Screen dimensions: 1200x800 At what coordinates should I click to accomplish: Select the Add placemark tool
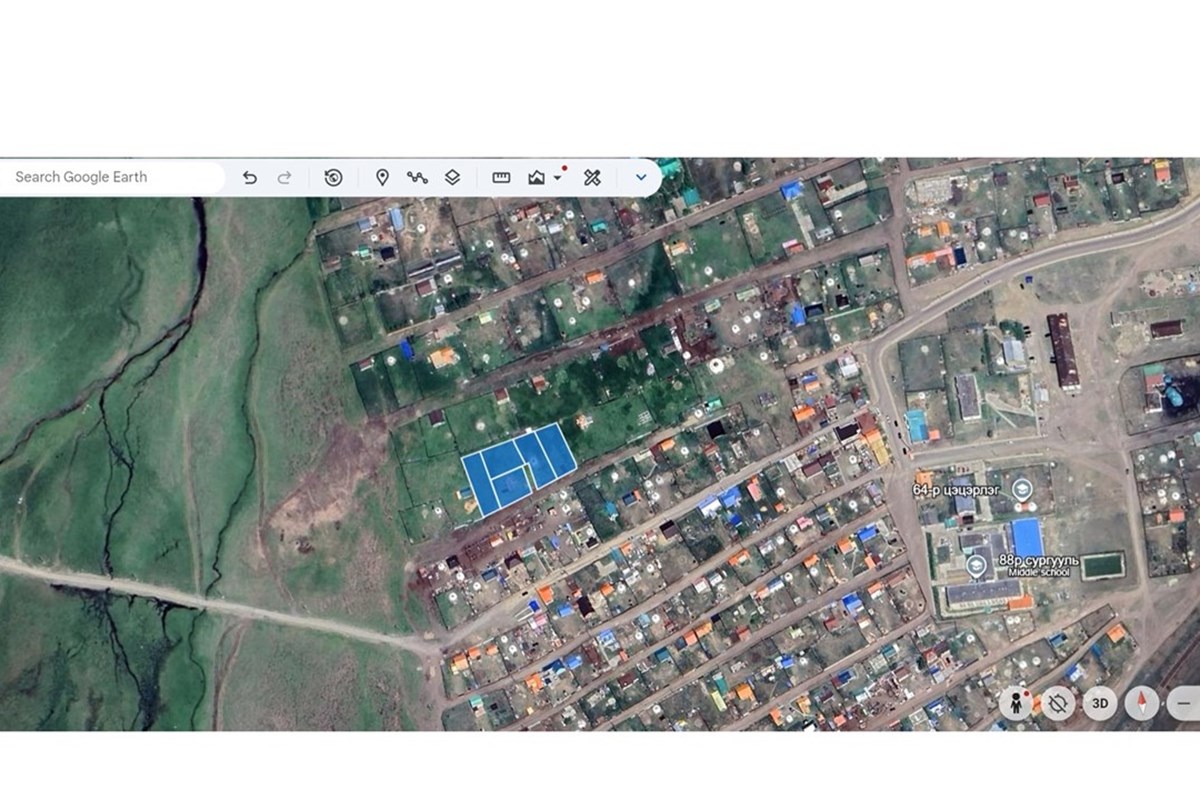382,178
